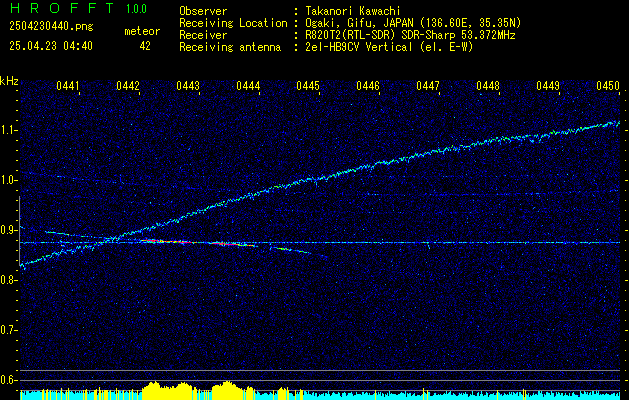
Task: Click the 0.7 kHz axis label
Action: (x=8, y=330)
